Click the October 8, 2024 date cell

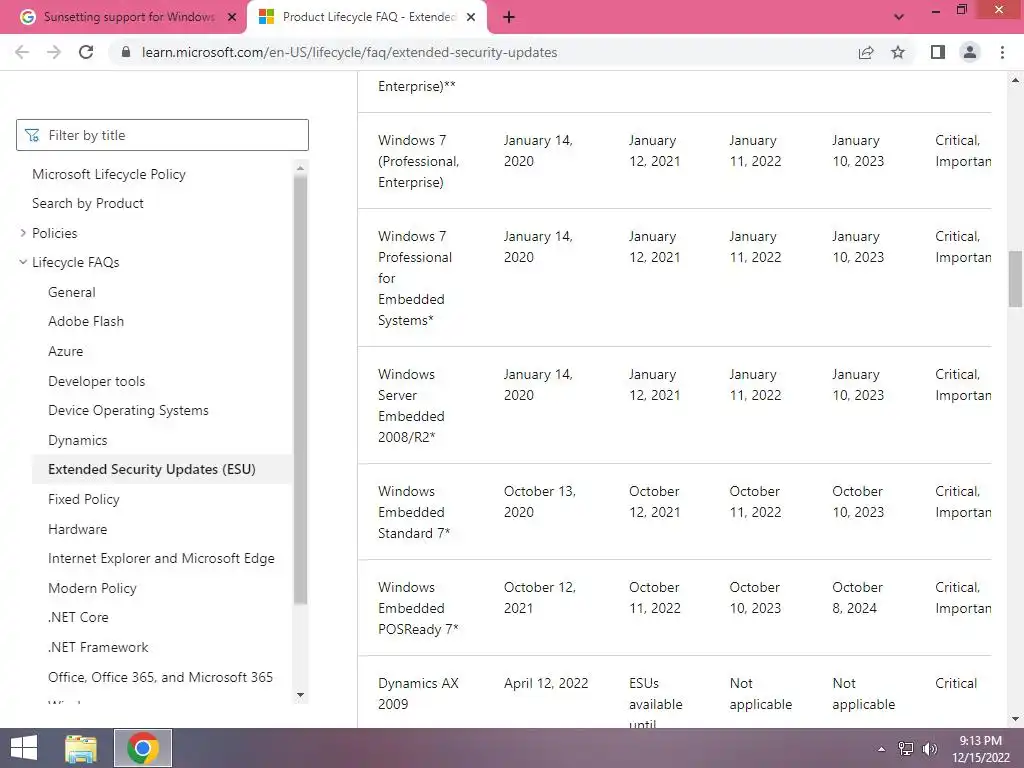857,598
